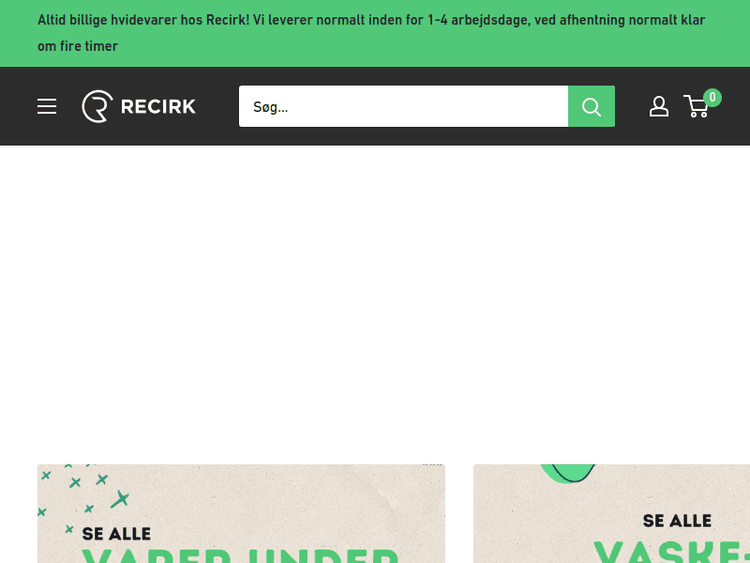Viewport: 750px width, 563px height.
Task: Click the circular Recirk R logo
Action: (x=97, y=106)
